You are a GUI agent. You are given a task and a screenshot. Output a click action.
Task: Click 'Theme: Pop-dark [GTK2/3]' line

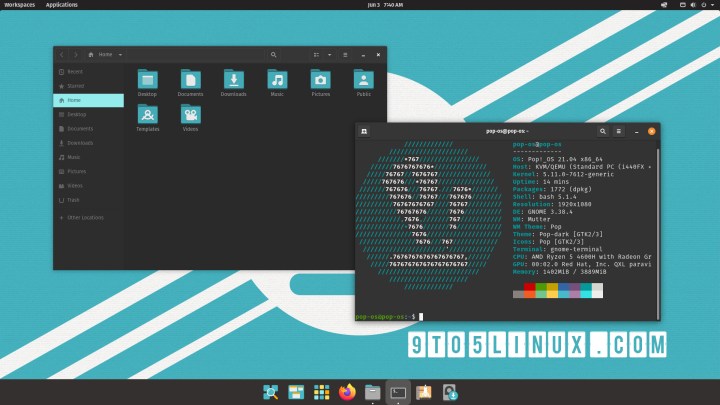pos(557,234)
